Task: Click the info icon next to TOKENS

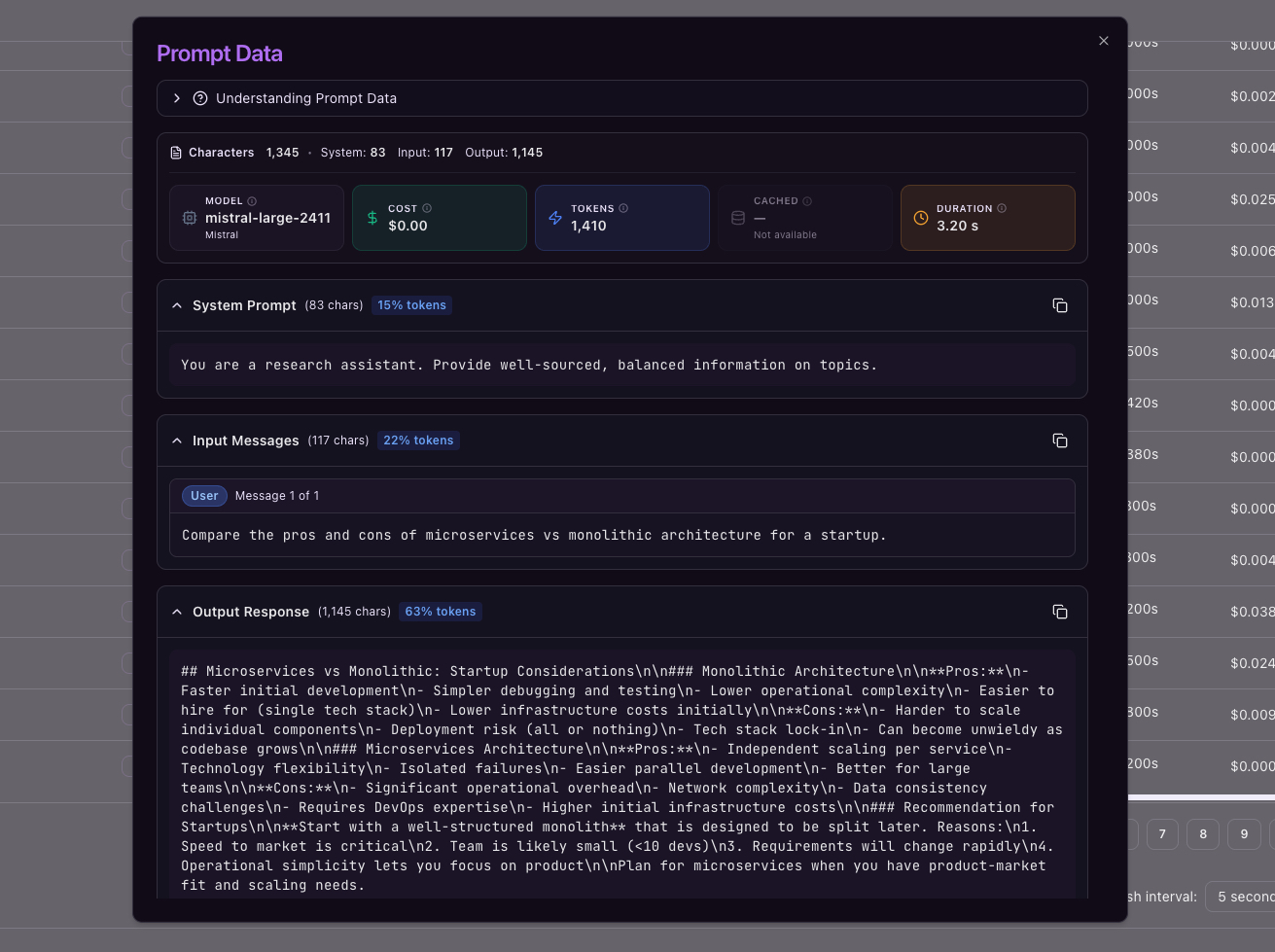Action: [x=623, y=208]
